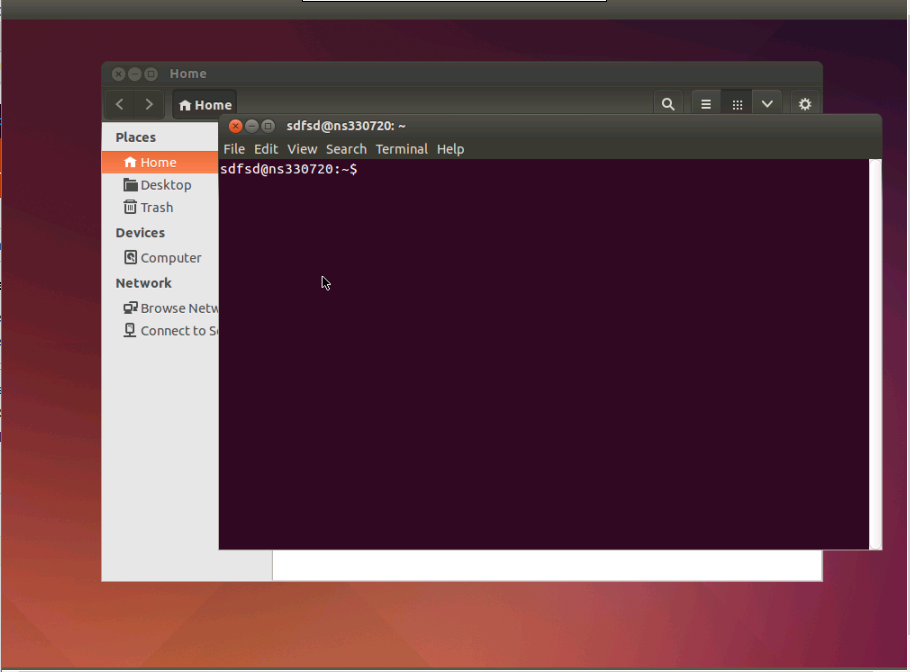Open the gear settings menu in Files
The height and width of the screenshot is (672, 910).
point(805,104)
